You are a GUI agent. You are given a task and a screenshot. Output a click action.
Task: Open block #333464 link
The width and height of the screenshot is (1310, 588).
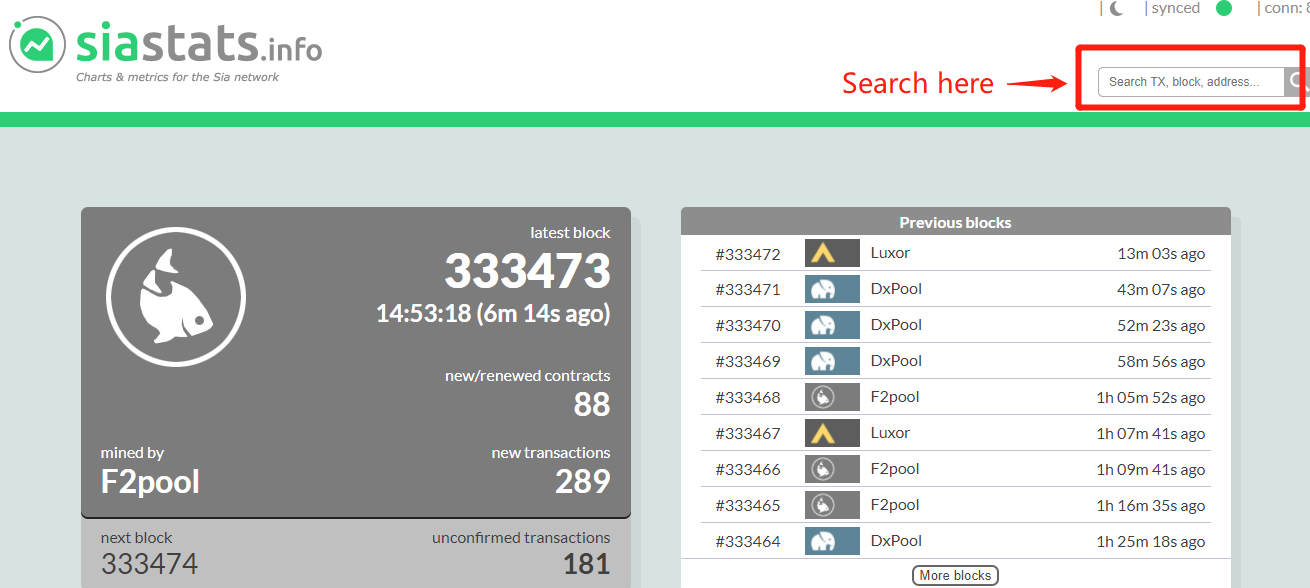click(747, 542)
